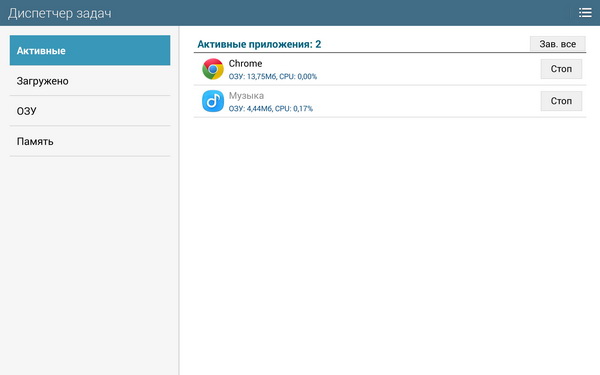Click the Диспетчер задач title
600x375 pixels.
pos(60,13)
